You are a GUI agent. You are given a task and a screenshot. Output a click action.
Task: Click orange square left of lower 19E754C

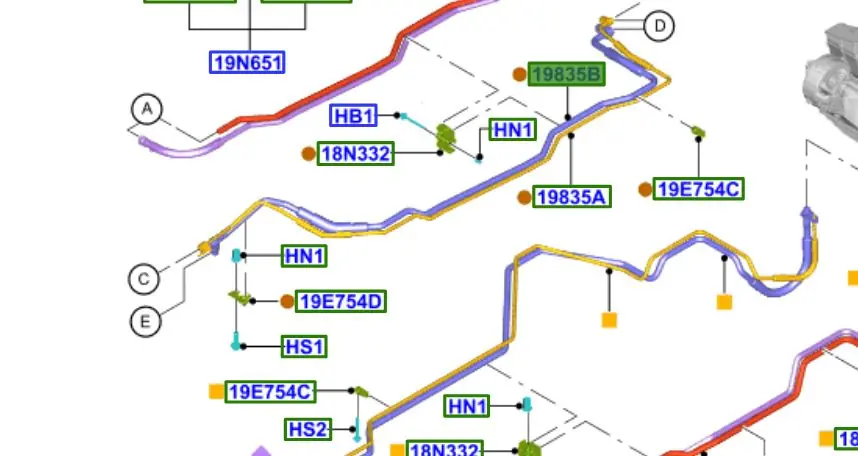pos(216,391)
